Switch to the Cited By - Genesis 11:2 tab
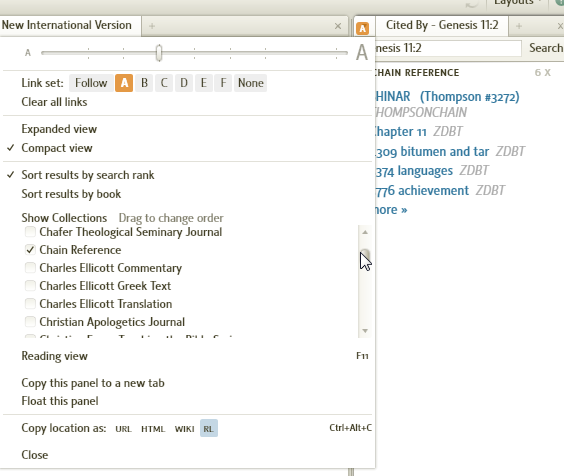This screenshot has width=564, height=476. coord(442,25)
